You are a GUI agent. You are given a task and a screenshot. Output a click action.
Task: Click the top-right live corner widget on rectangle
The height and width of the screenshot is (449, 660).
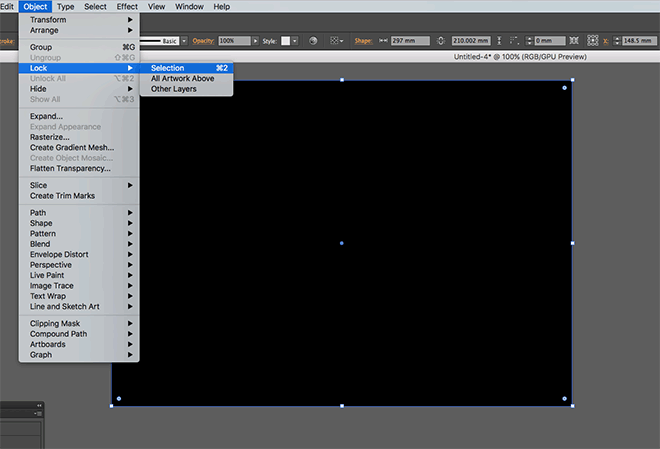(565, 88)
